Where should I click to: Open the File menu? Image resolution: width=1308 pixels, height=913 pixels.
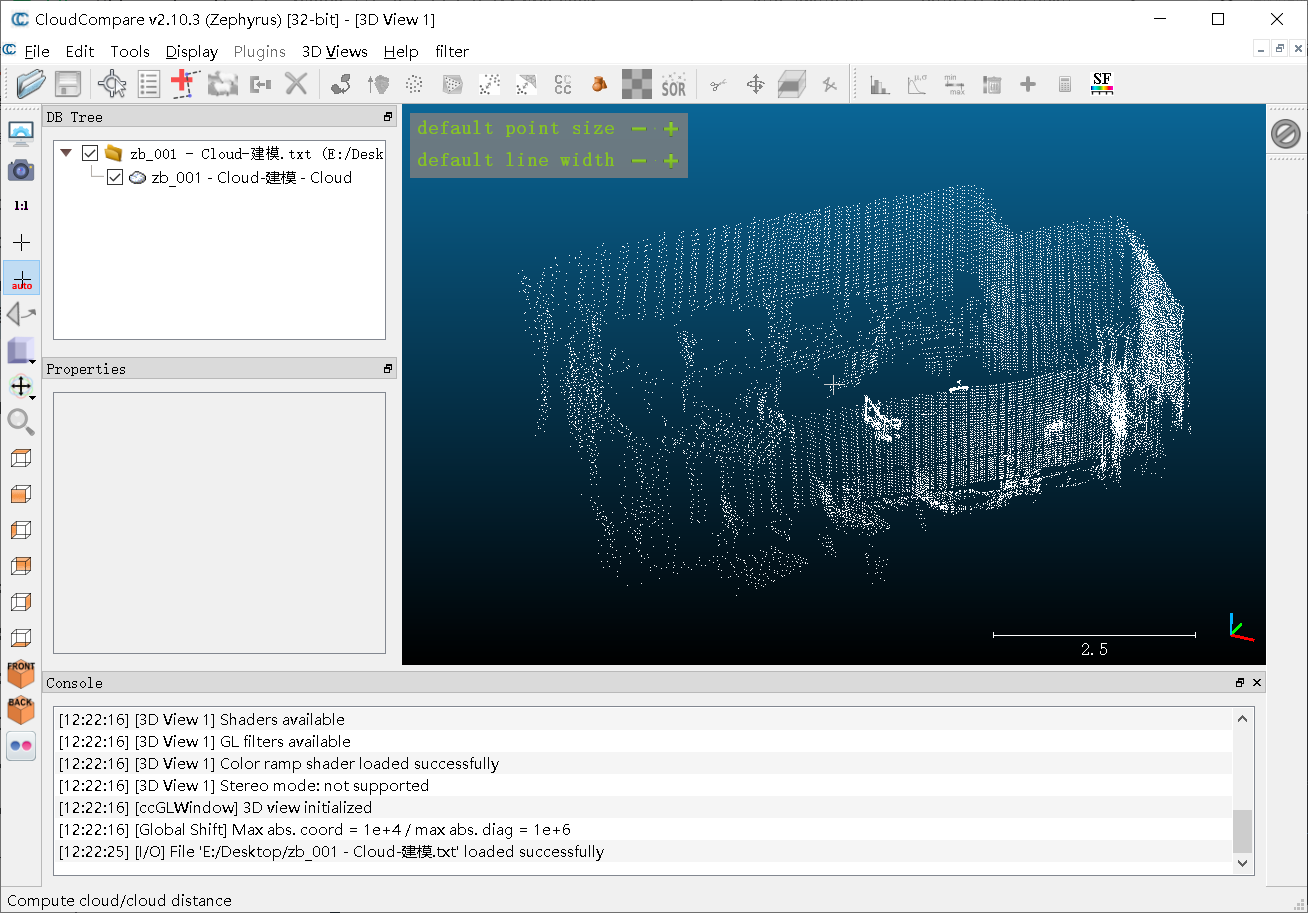pos(36,51)
